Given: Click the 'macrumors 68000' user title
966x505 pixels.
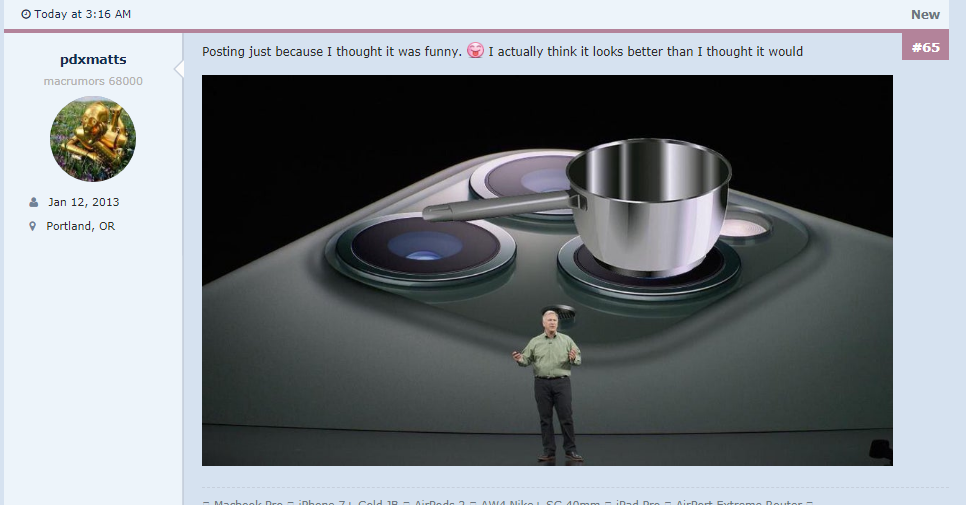Looking at the screenshot, I should [x=93, y=81].
